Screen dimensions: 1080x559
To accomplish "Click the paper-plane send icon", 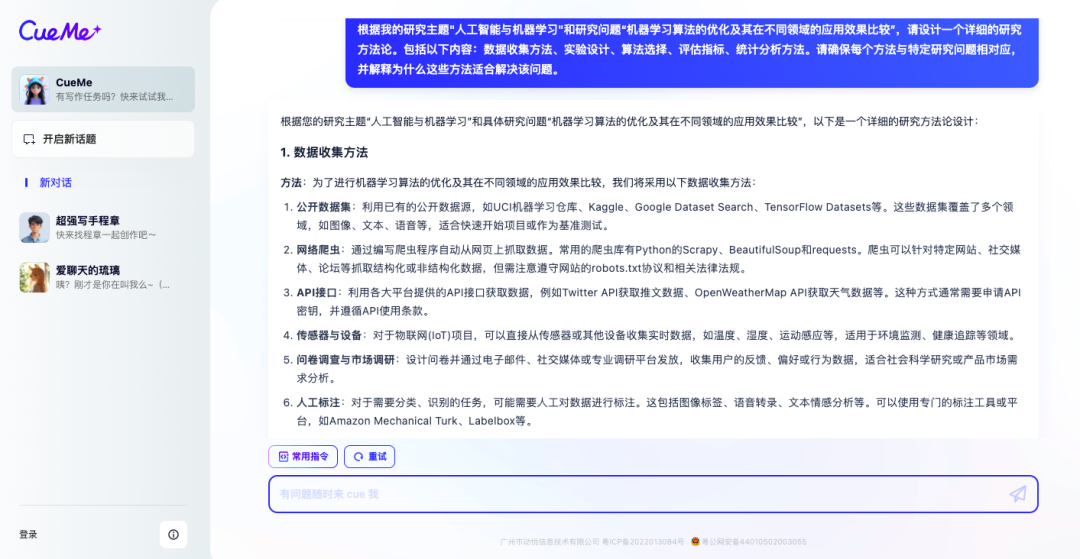I will 1018,494.
